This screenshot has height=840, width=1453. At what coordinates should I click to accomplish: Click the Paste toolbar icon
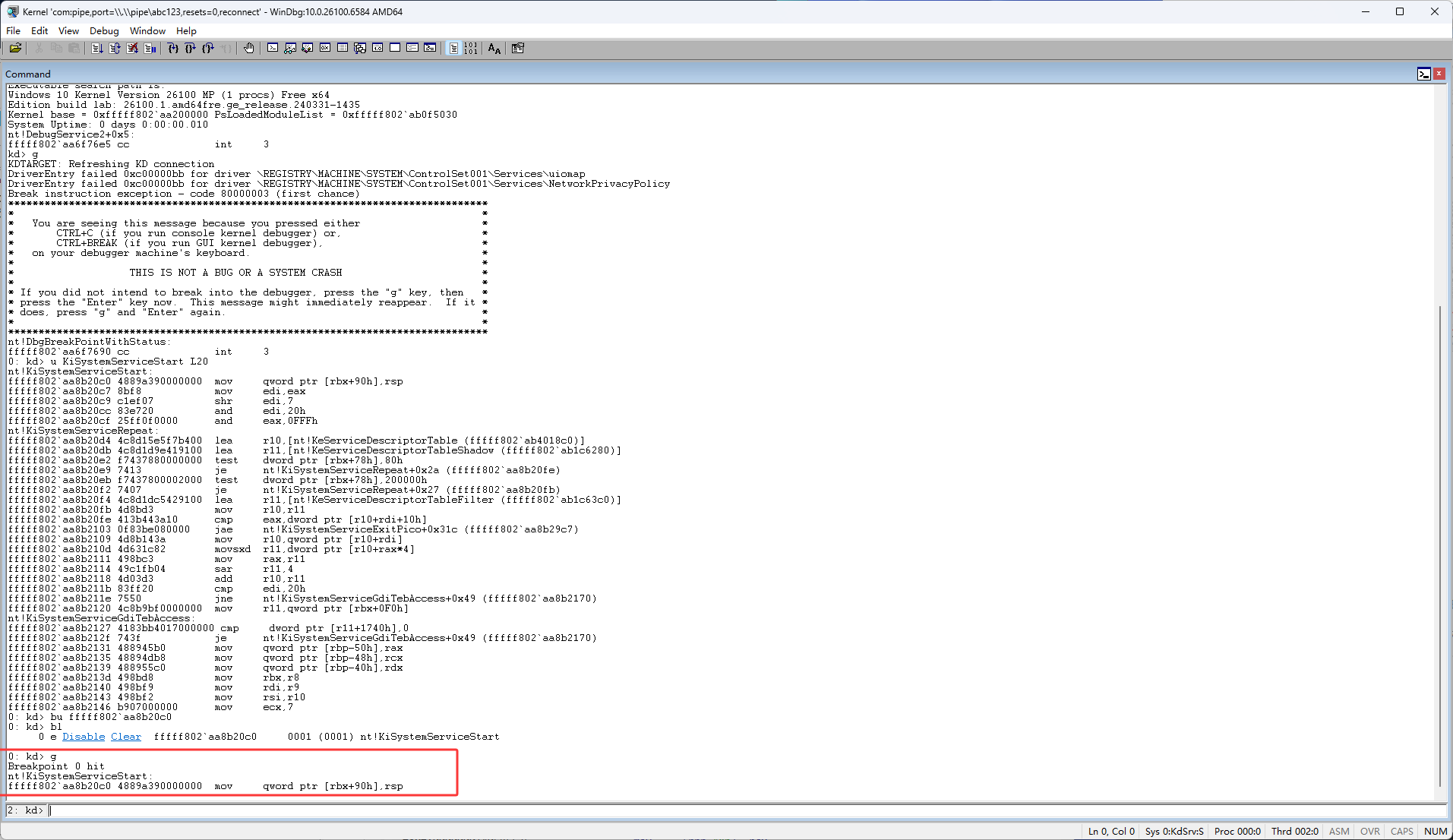click(74, 49)
